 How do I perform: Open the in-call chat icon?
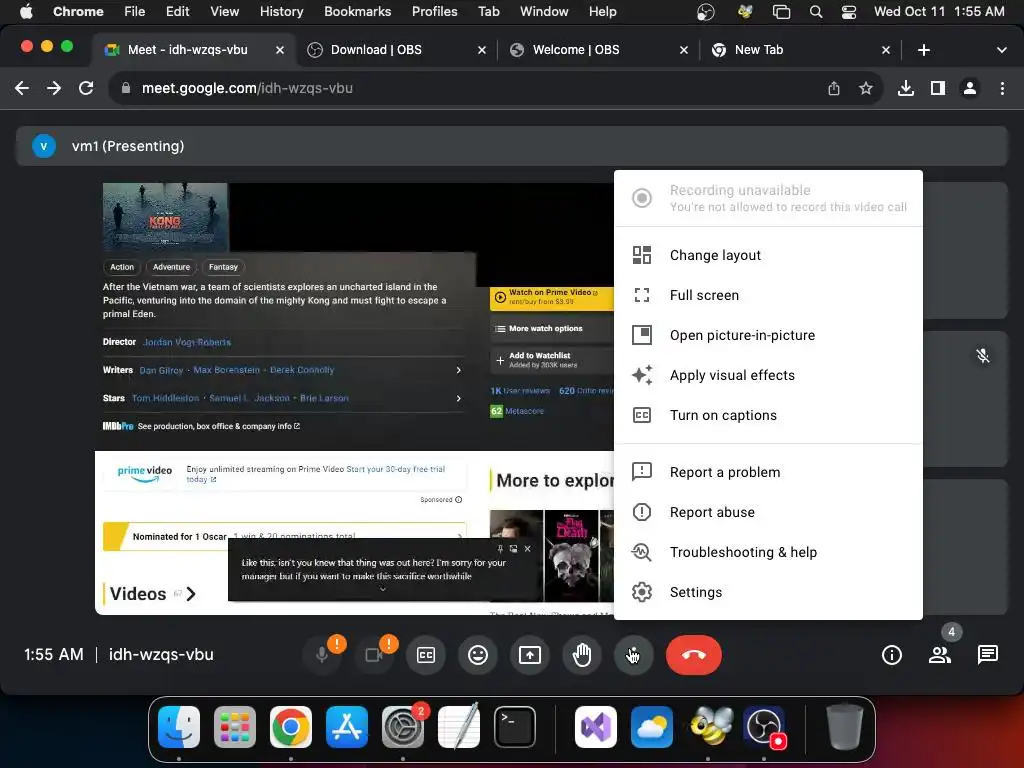pyautogui.click(x=987, y=654)
